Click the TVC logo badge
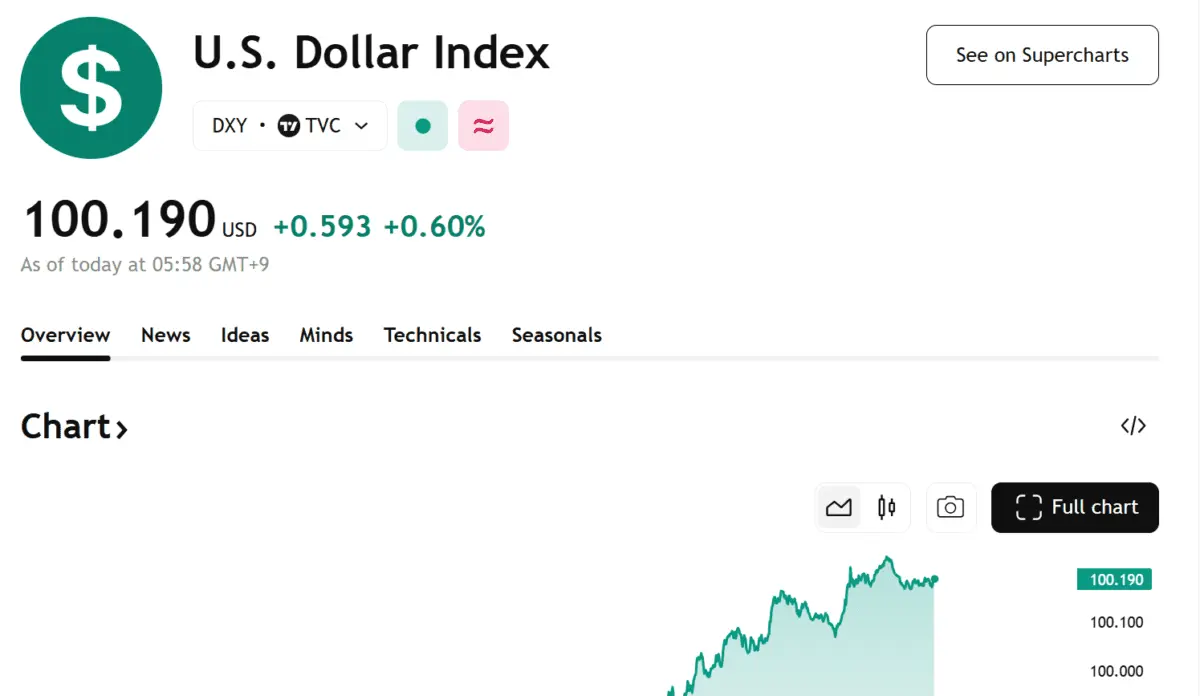 289,126
